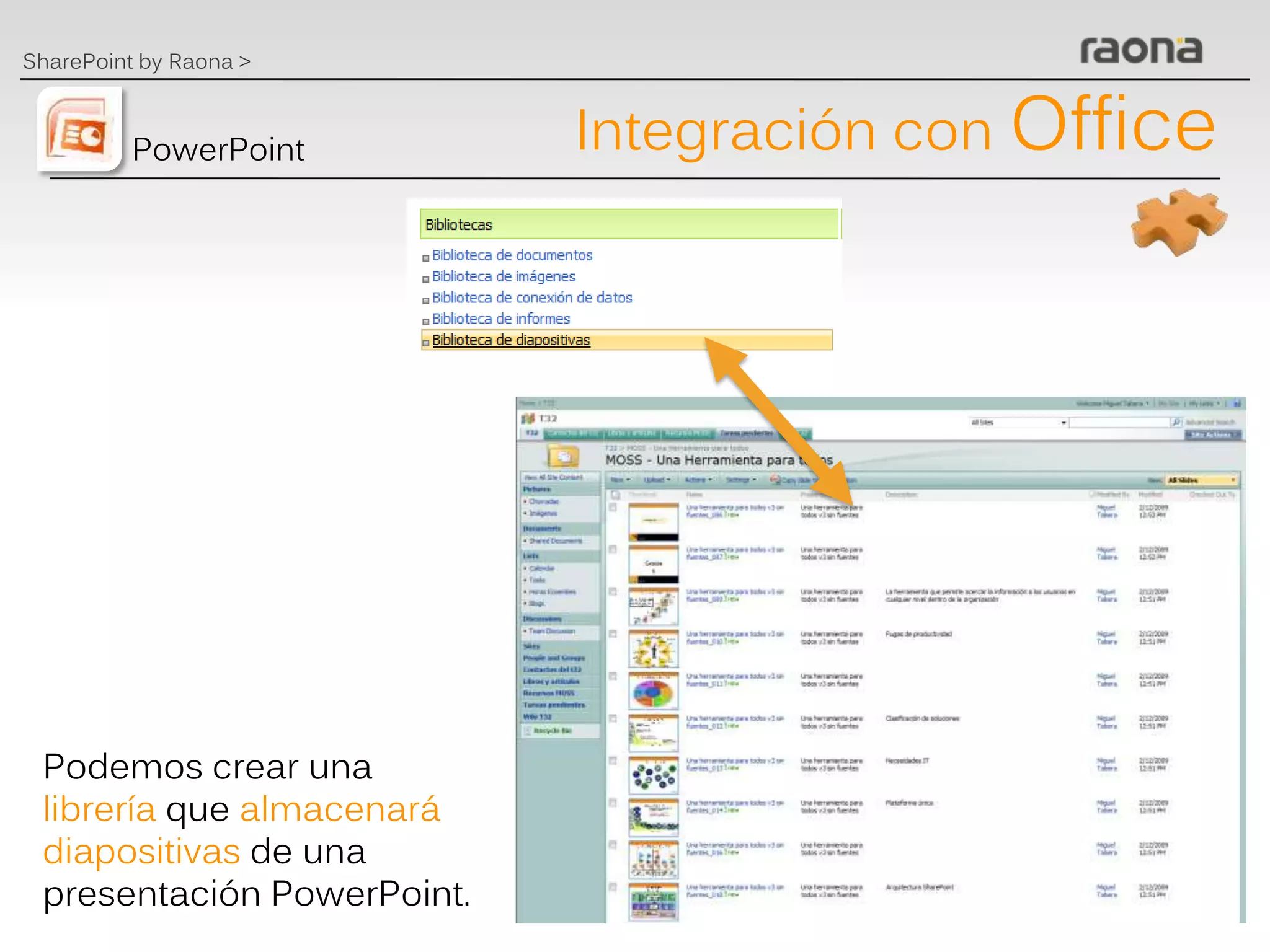Check the staircase diagram slide row checkbox
The height and width of the screenshot is (952, 1270).
click(x=613, y=592)
